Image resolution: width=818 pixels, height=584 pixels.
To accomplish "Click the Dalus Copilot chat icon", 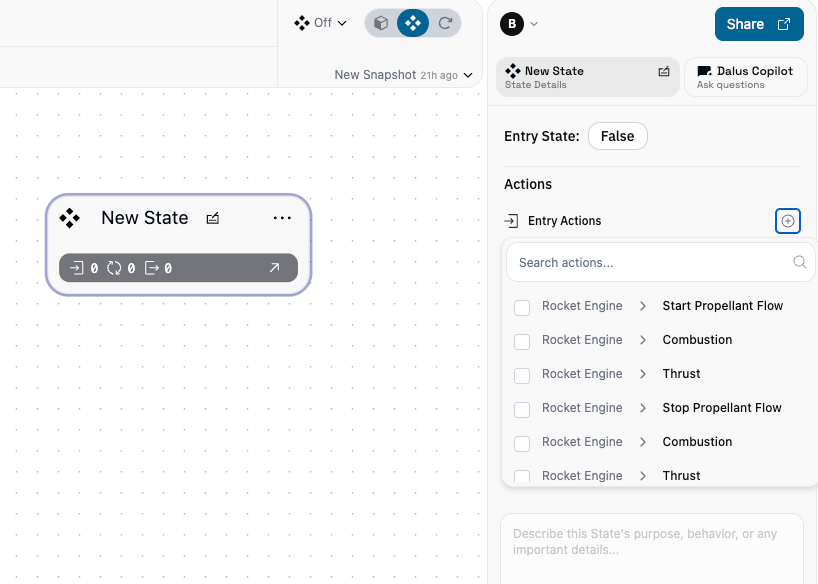I will click(x=705, y=71).
